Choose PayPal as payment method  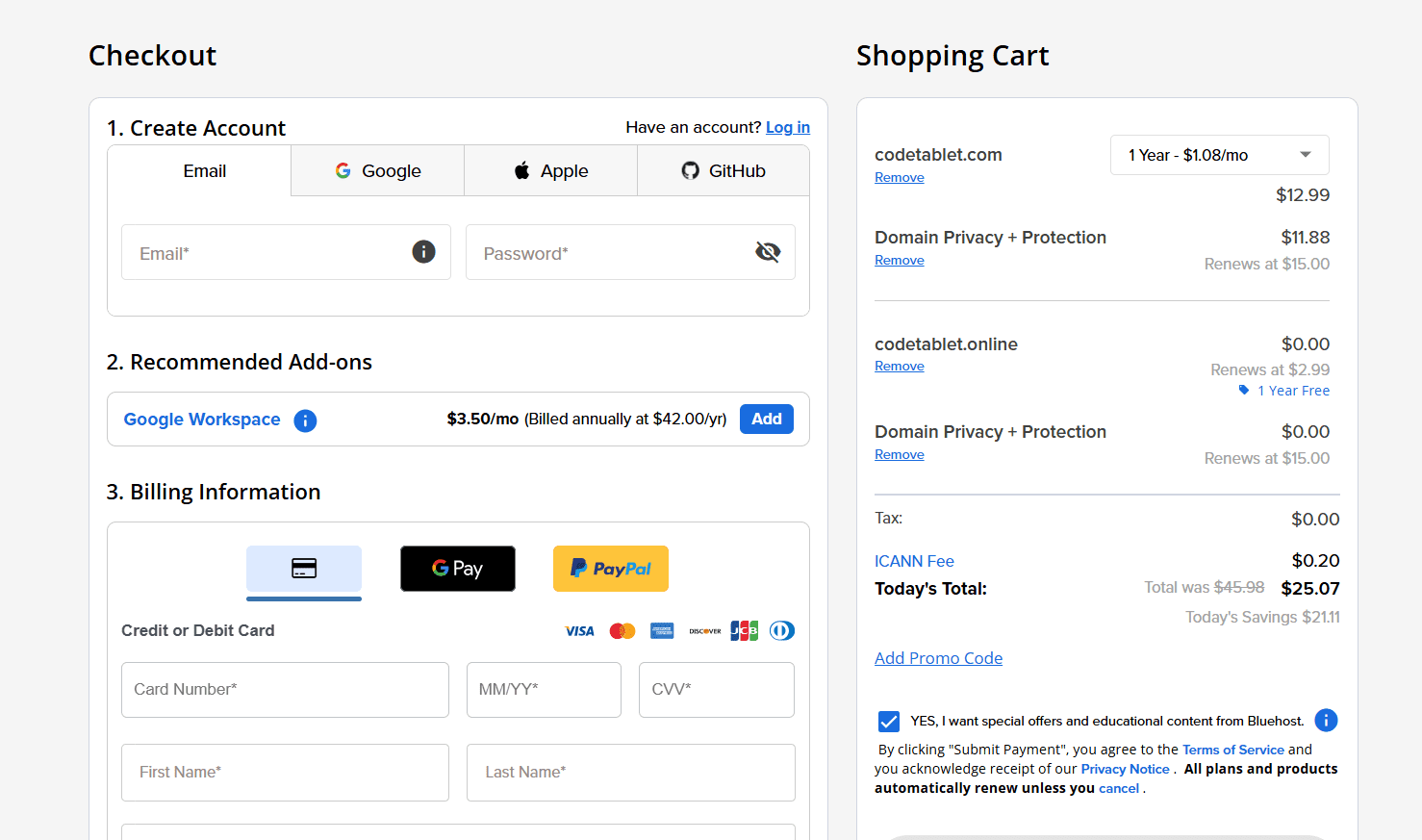tap(610, 569)
